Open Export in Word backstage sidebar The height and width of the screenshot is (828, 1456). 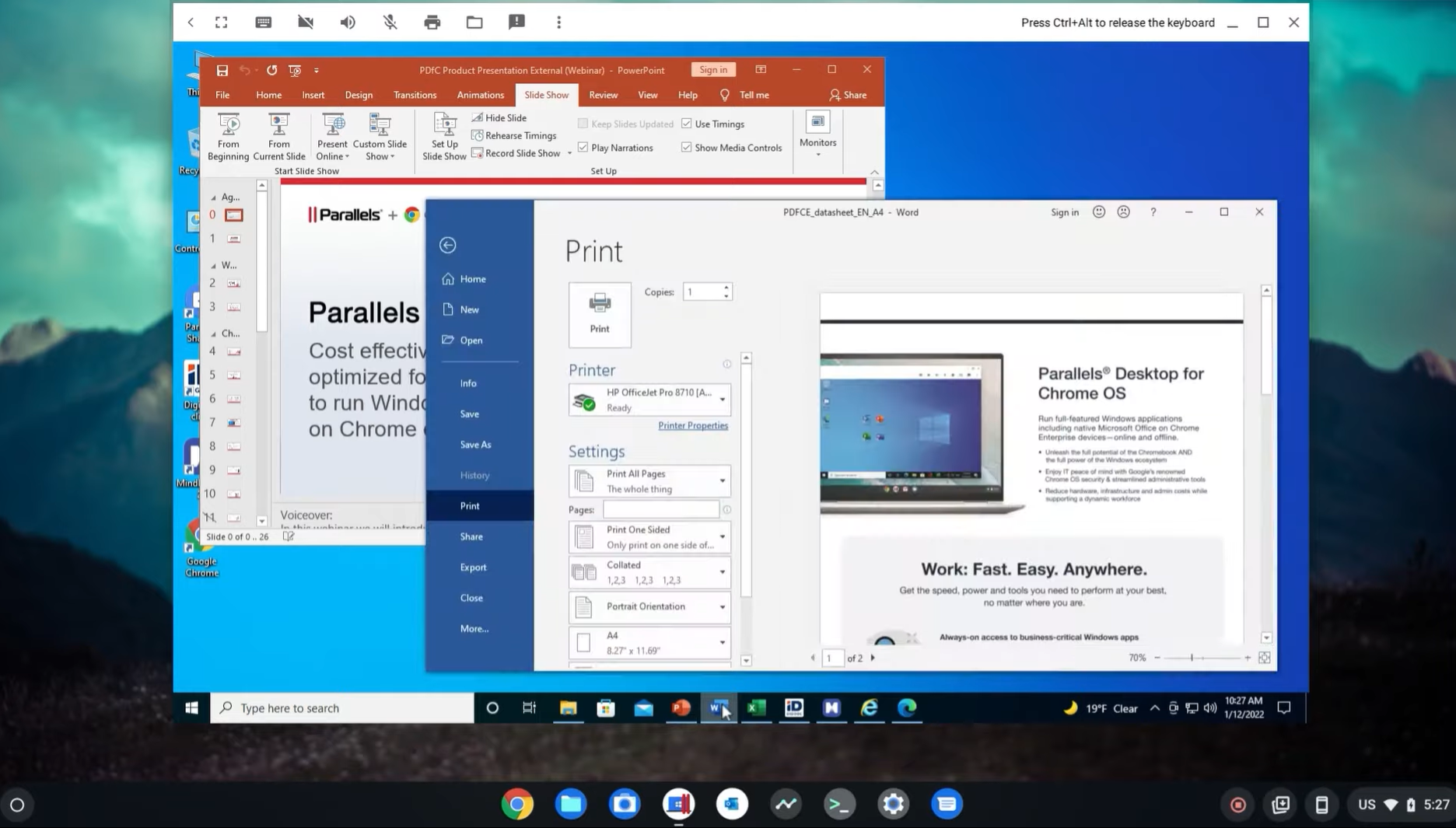coord(473,568)
